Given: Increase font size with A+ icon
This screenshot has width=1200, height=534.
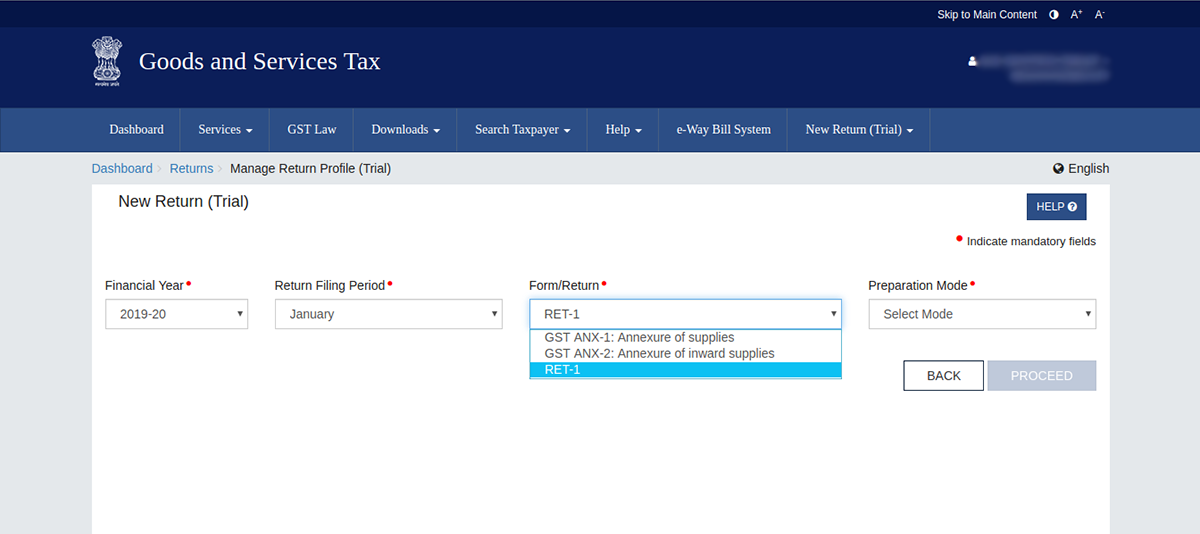Looking at the screenshot, I should (x=1077, y=15).
